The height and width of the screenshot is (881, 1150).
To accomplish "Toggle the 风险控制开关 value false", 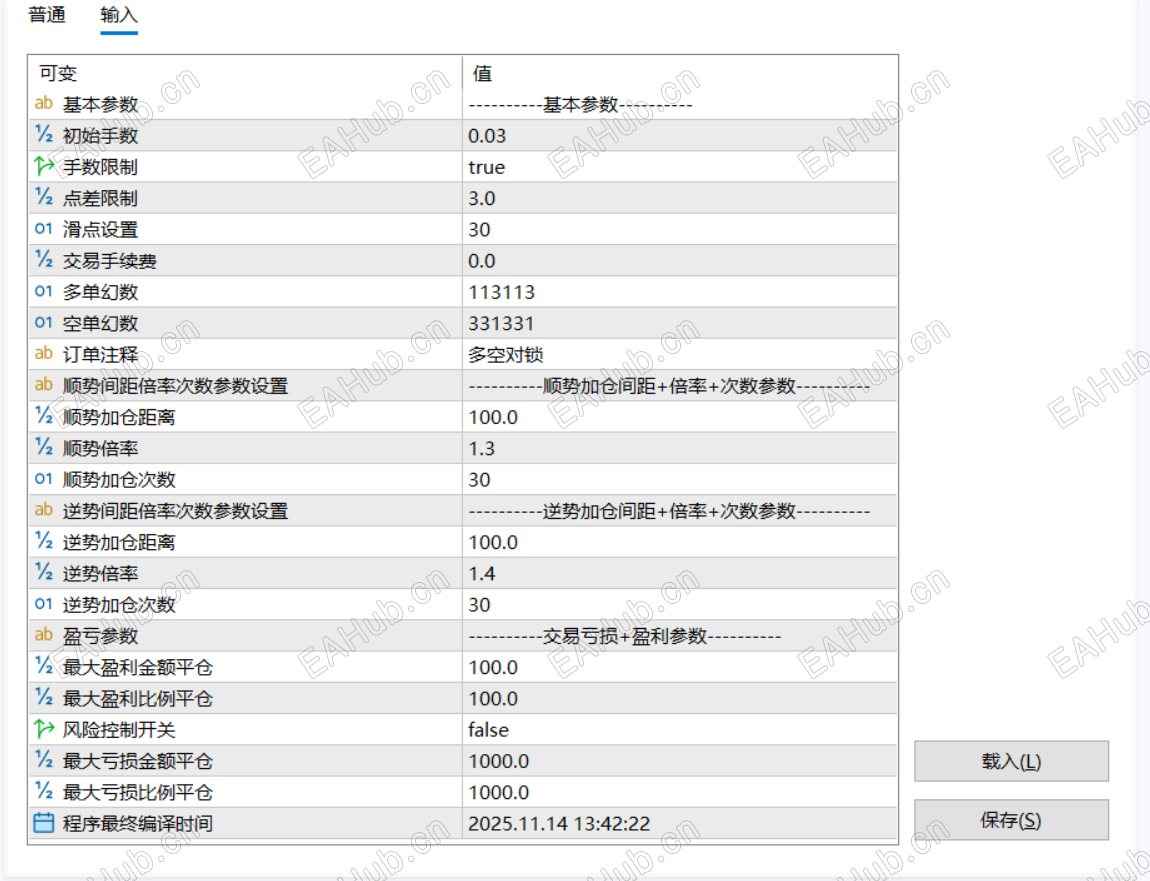I will [488, 730].
